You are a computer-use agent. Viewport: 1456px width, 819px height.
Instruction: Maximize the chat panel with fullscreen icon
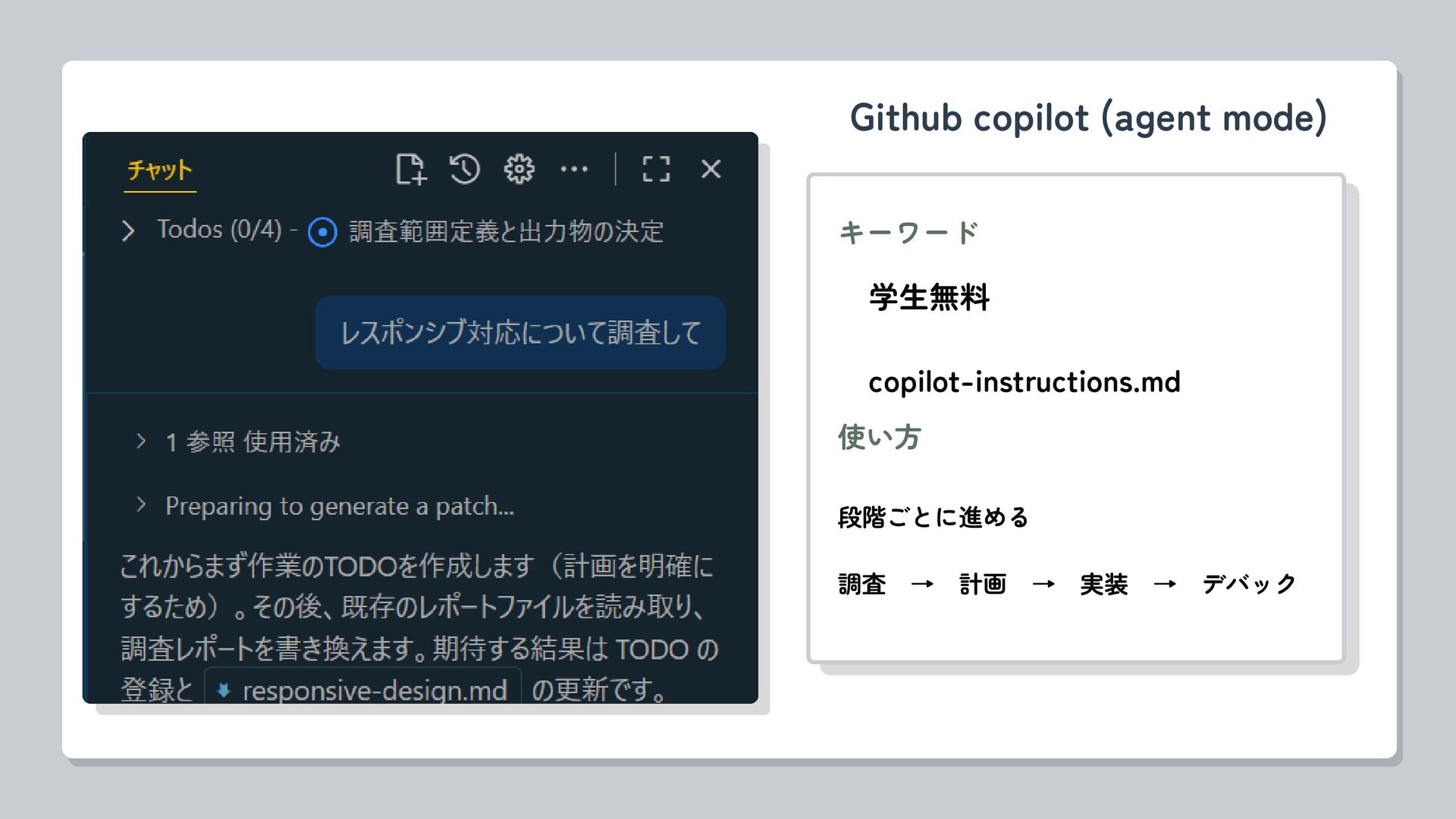point(656,169)
